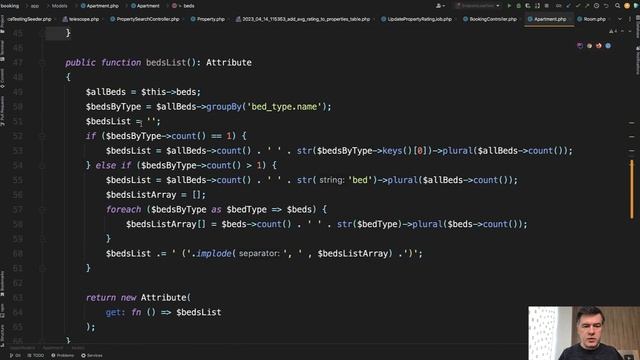
Task: Click the webcam video thumbnail of presenter
Action: tap(584, 333)
